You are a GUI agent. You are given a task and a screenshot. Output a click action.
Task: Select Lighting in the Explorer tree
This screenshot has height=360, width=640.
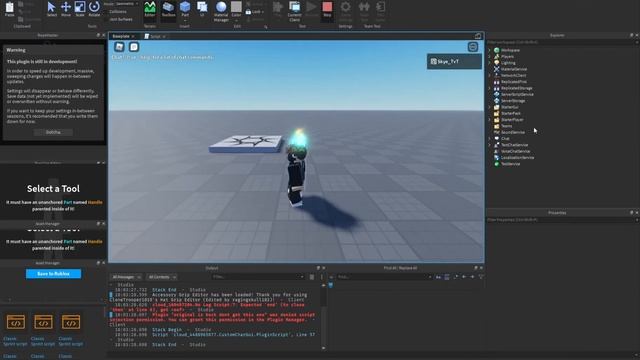508,63
